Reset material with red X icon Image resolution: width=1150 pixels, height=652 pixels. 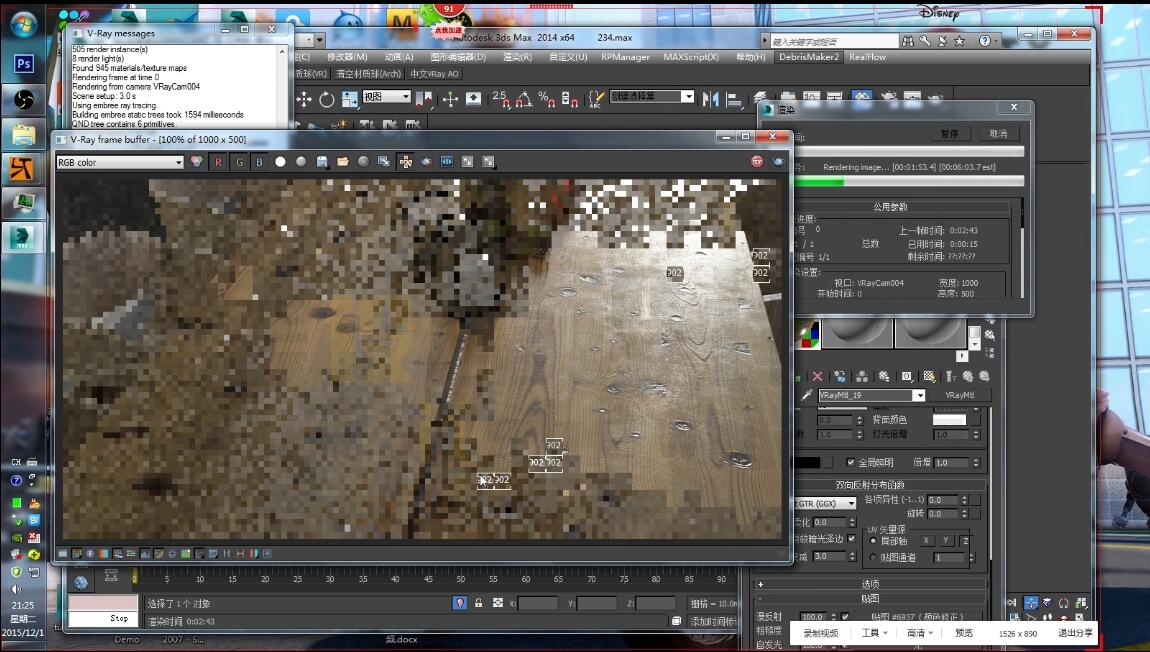click(x=817, y=376)
